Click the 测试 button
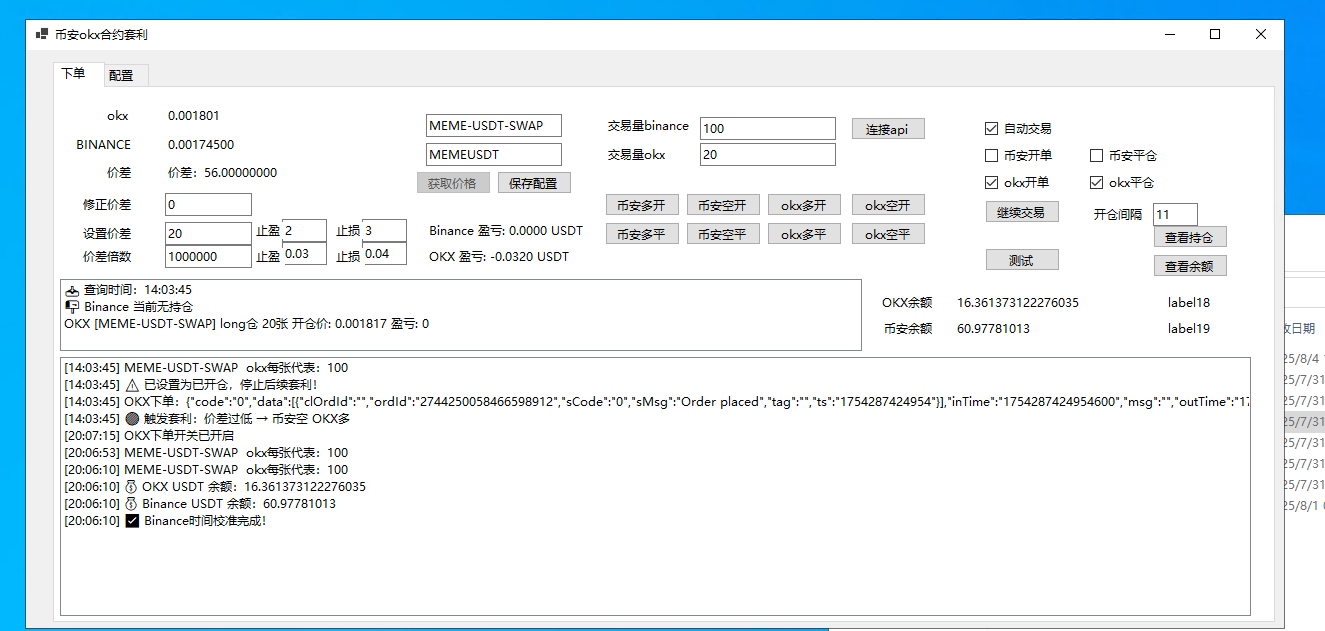This screenshot has width=1325, height=631. click(x=1022, y=260)
